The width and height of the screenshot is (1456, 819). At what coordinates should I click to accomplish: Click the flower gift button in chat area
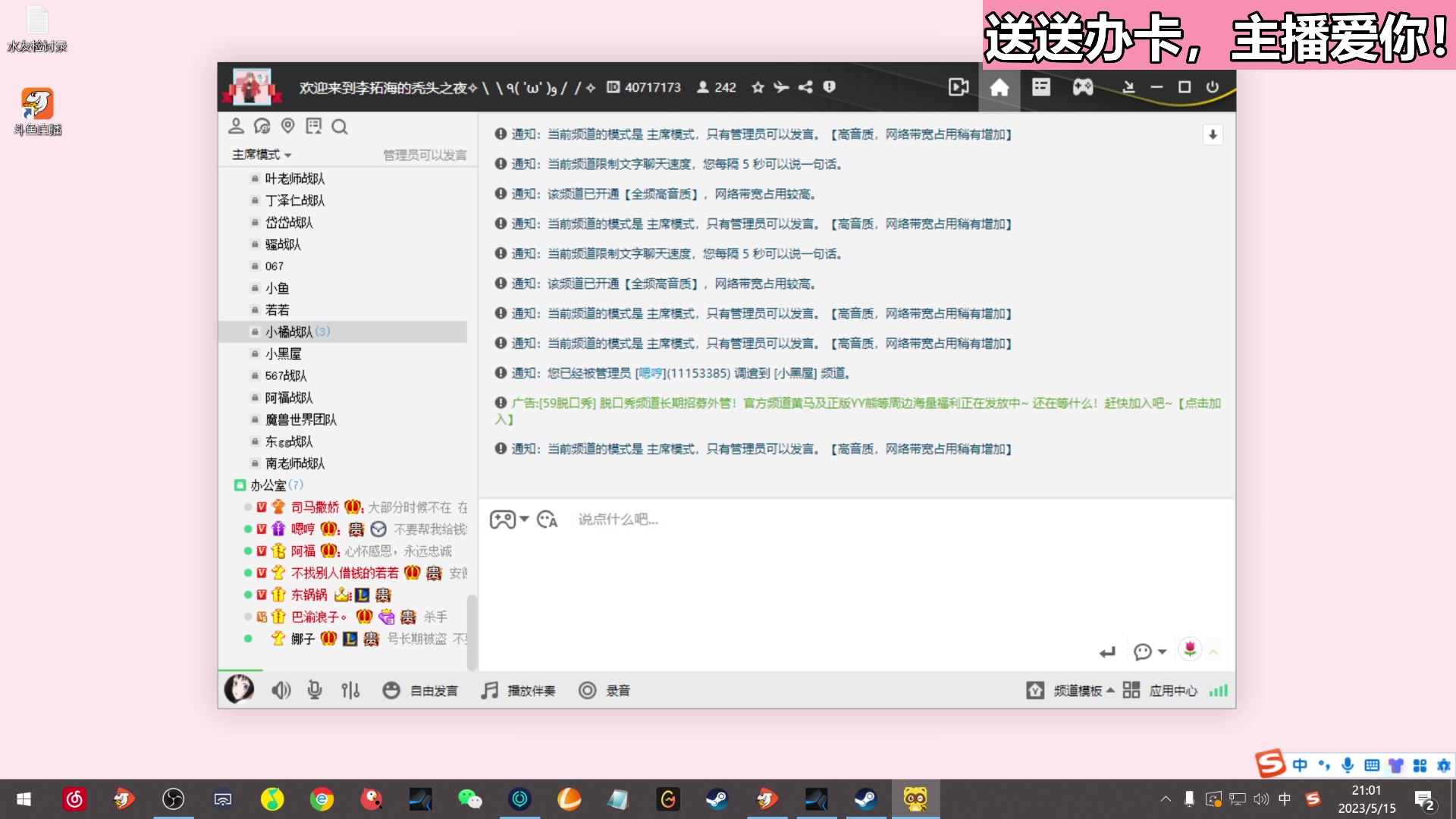tap(1191, 650)
